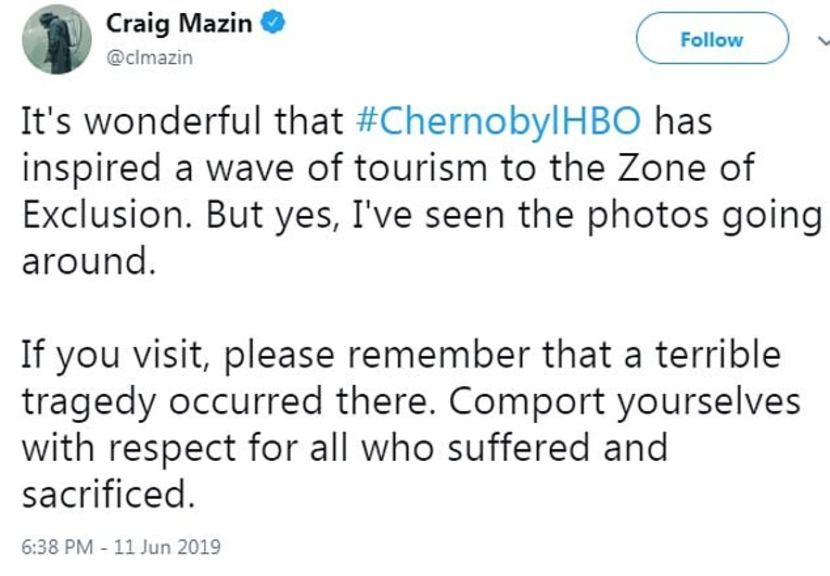This screenshot has width=830, height=576.
Task: Click inside the tweet body text
Action: pos(400,300)
